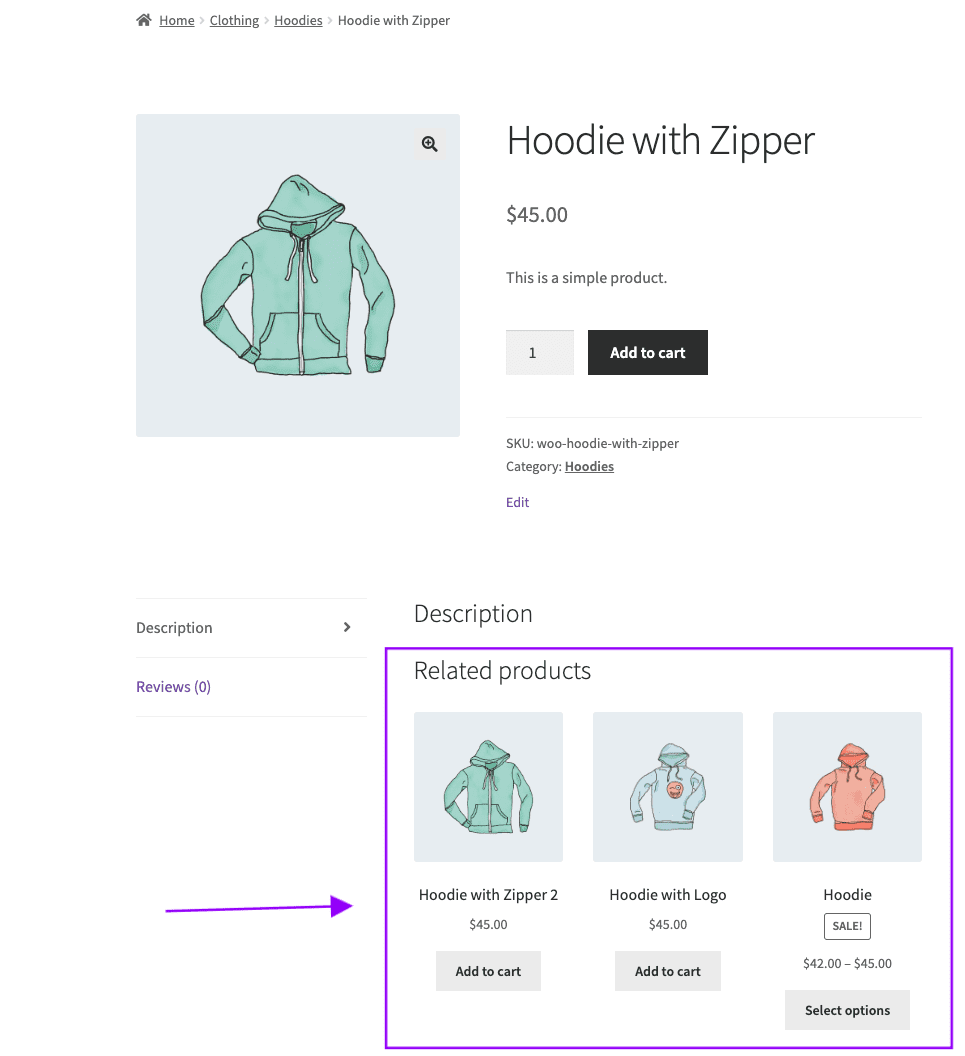Switch to the Reviews (0) tab
The height and width of the screenshot is (1056, 965).
pos(173,686)
